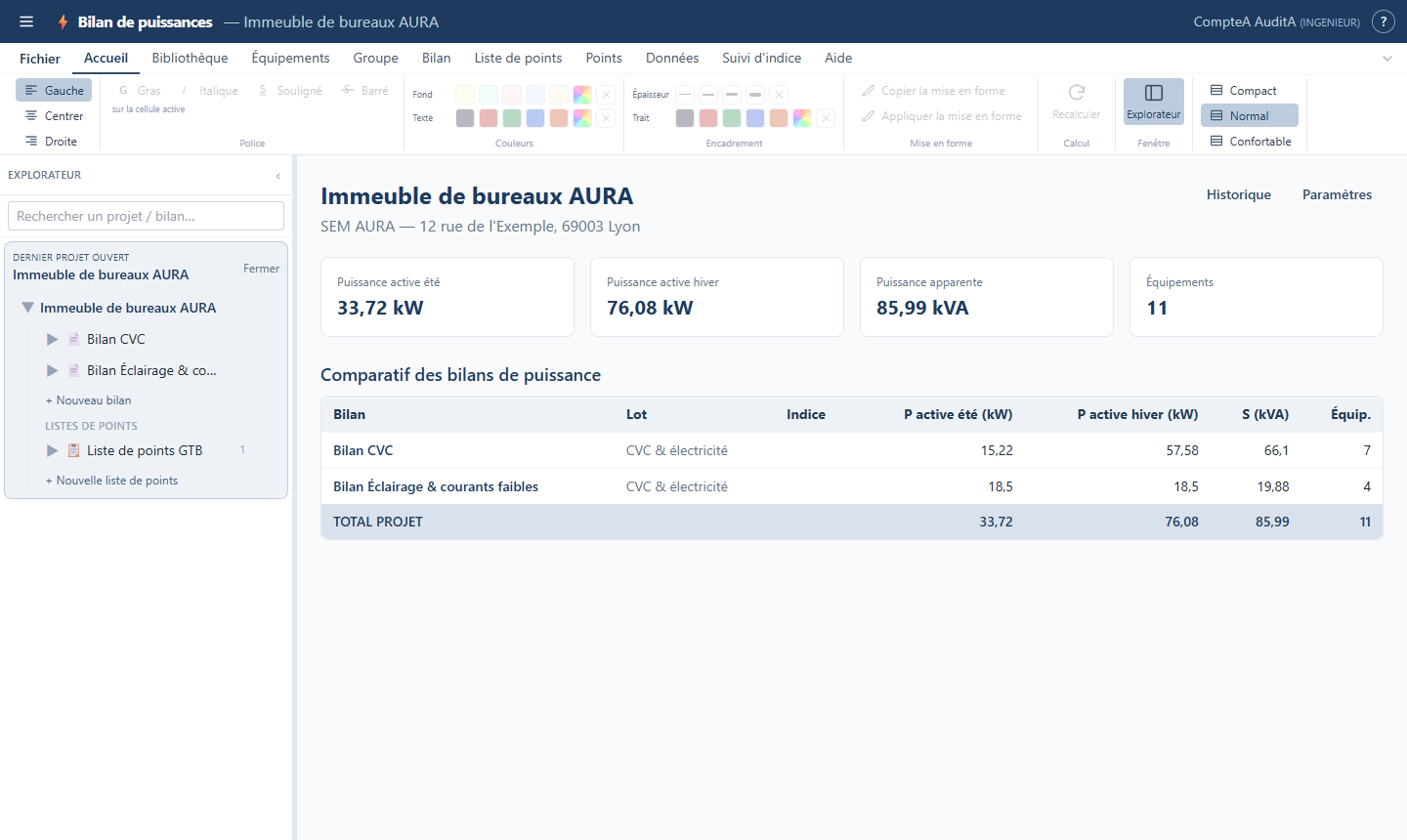Select the red Texte color swatch
This screenshot has width=1407, height=840.
(489, 118)
